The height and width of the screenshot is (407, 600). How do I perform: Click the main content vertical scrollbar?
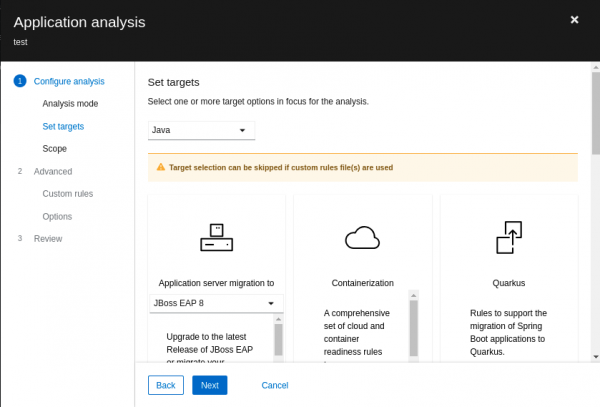point(595,120)
